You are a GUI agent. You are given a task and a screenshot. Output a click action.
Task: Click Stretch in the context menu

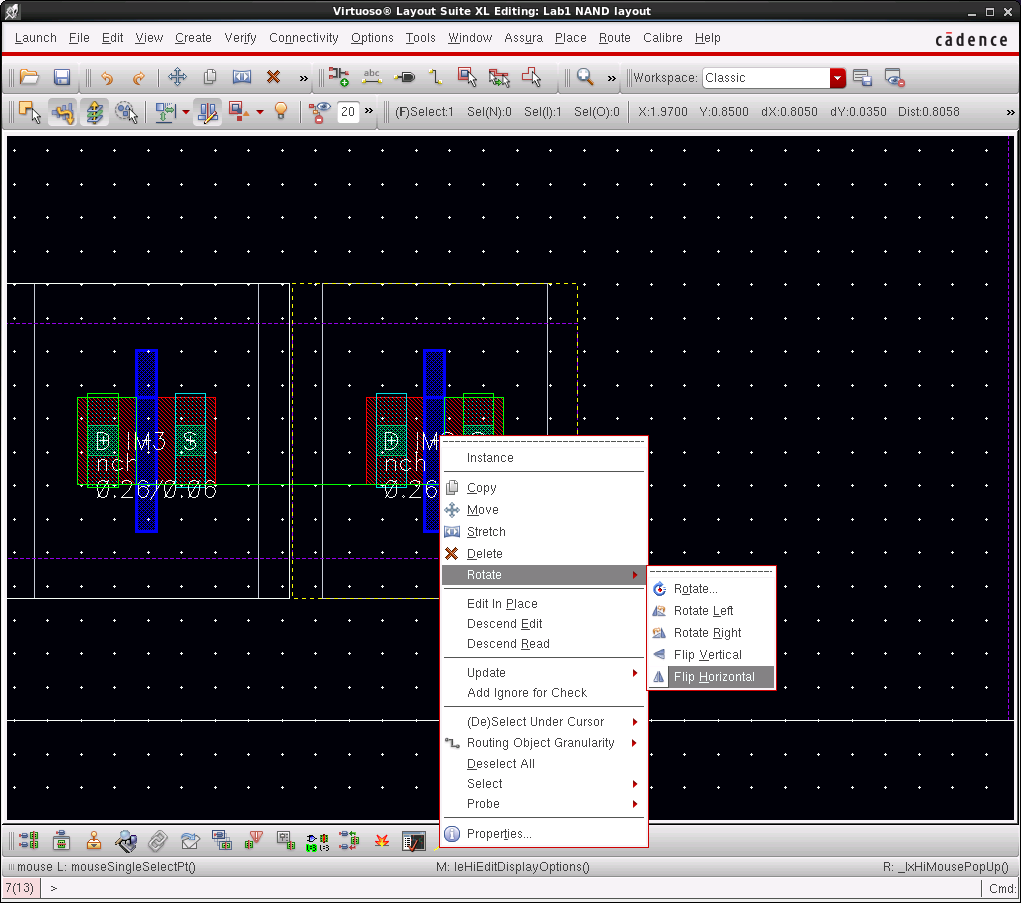(x=544, y=532)
